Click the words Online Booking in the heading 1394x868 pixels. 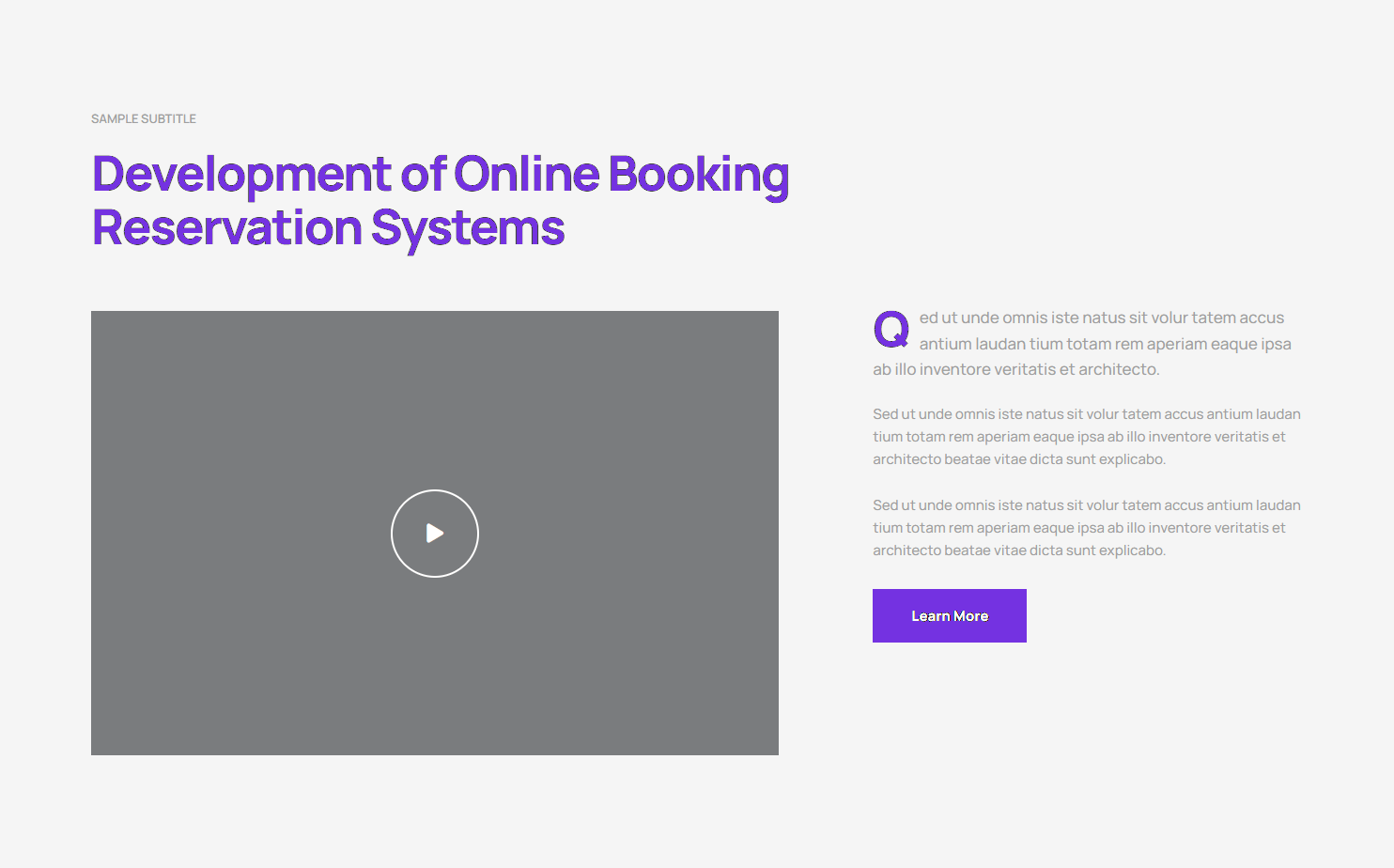[x=621, y=175]
